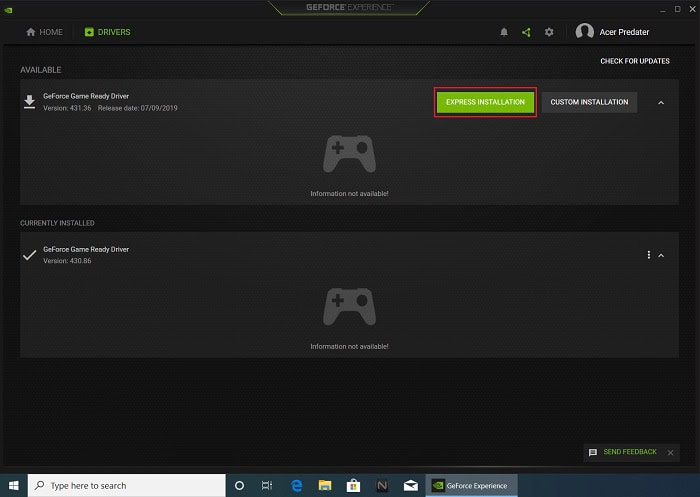
Task: Open the notifications bell icon
Action: click(x=504, y=32)
